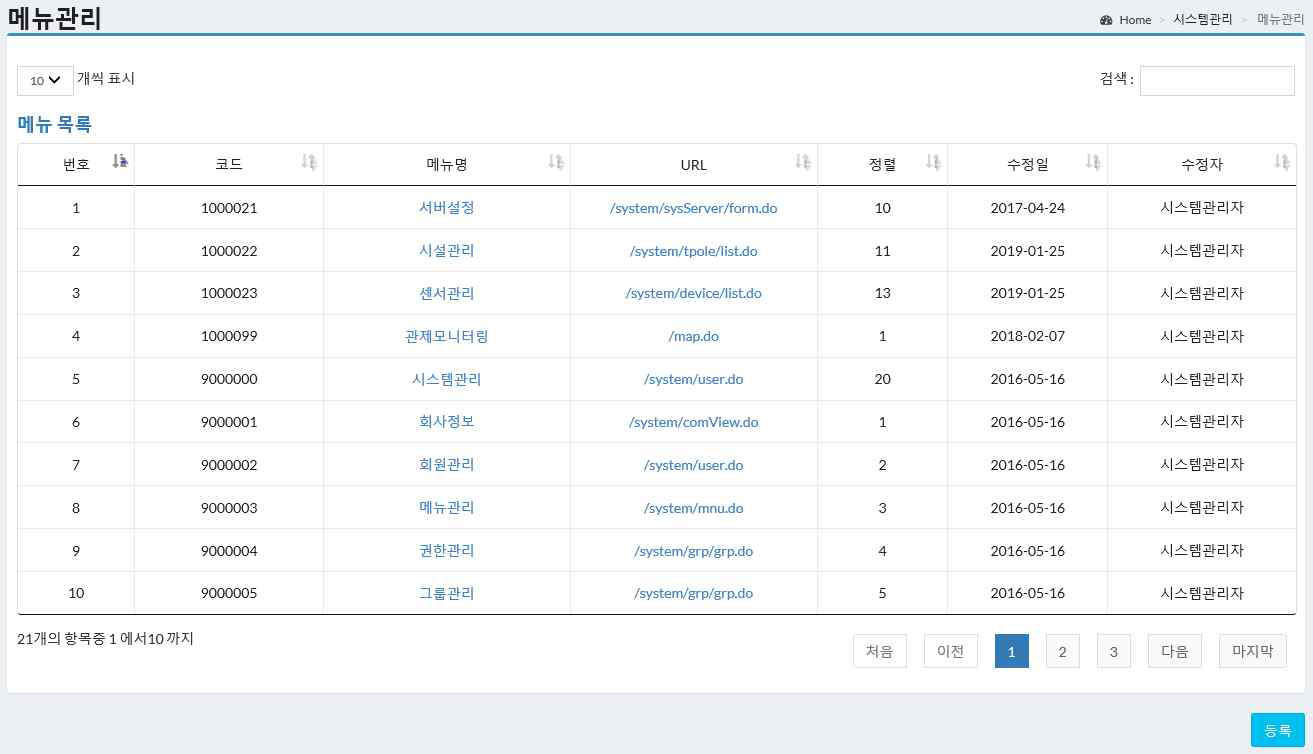Select code cell 1000021
Viewport: 1313px width, 754px height.
pyautogui.click(x=229, y=208)
